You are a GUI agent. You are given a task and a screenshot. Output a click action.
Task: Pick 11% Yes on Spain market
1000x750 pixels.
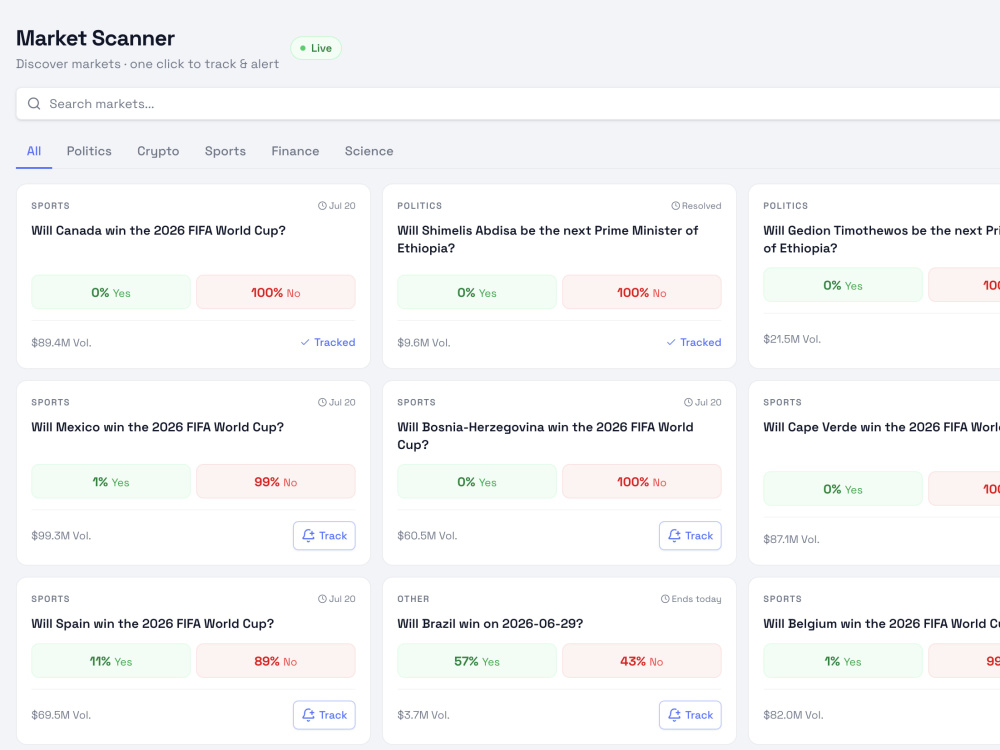pyautogui.click(x=111, y=661)
